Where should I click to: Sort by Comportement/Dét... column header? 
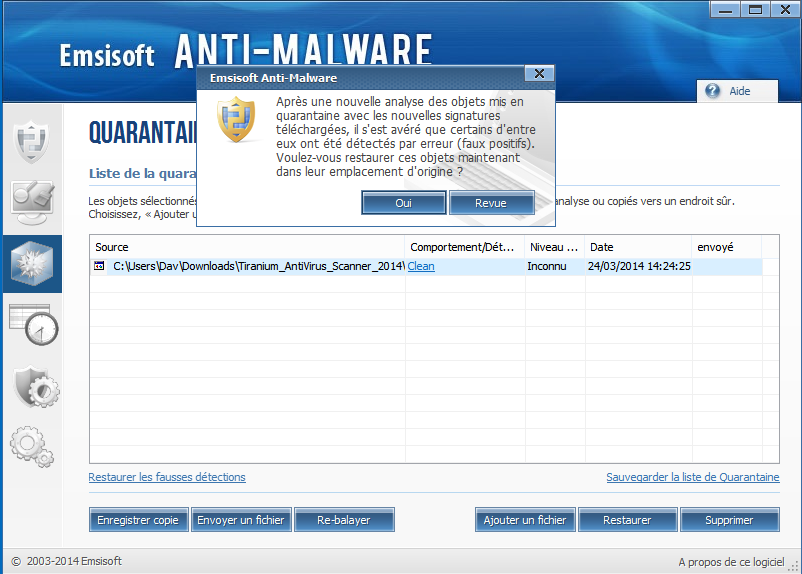[x=464, y=247]
